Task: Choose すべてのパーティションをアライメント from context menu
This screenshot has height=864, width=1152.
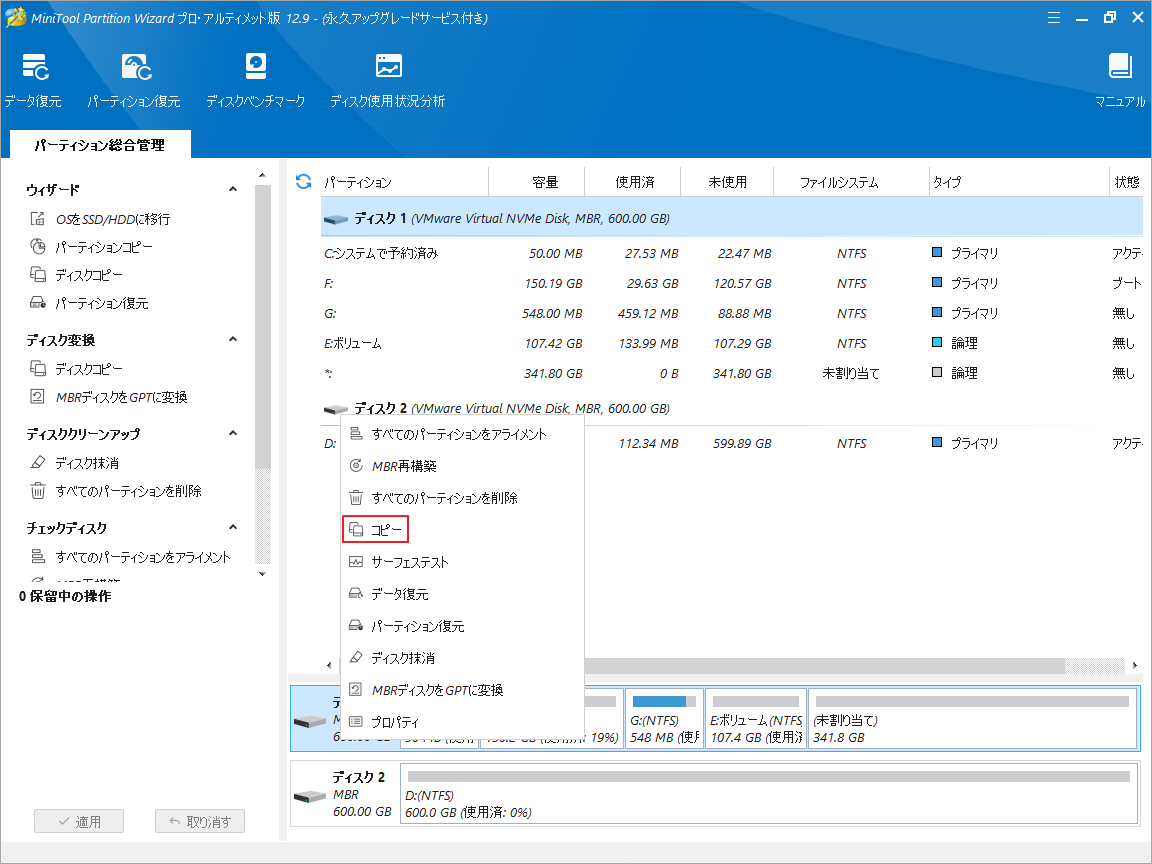Action: coord(463,434)
